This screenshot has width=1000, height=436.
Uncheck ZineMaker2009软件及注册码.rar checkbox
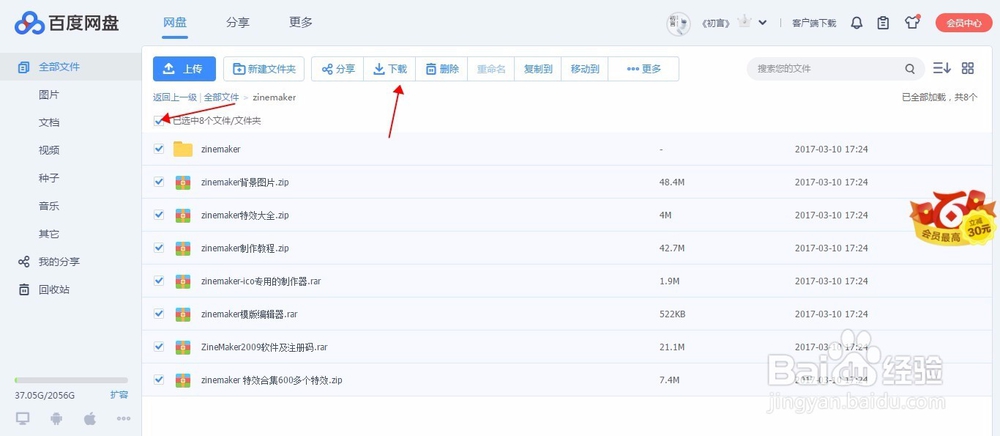pos(159,347)
